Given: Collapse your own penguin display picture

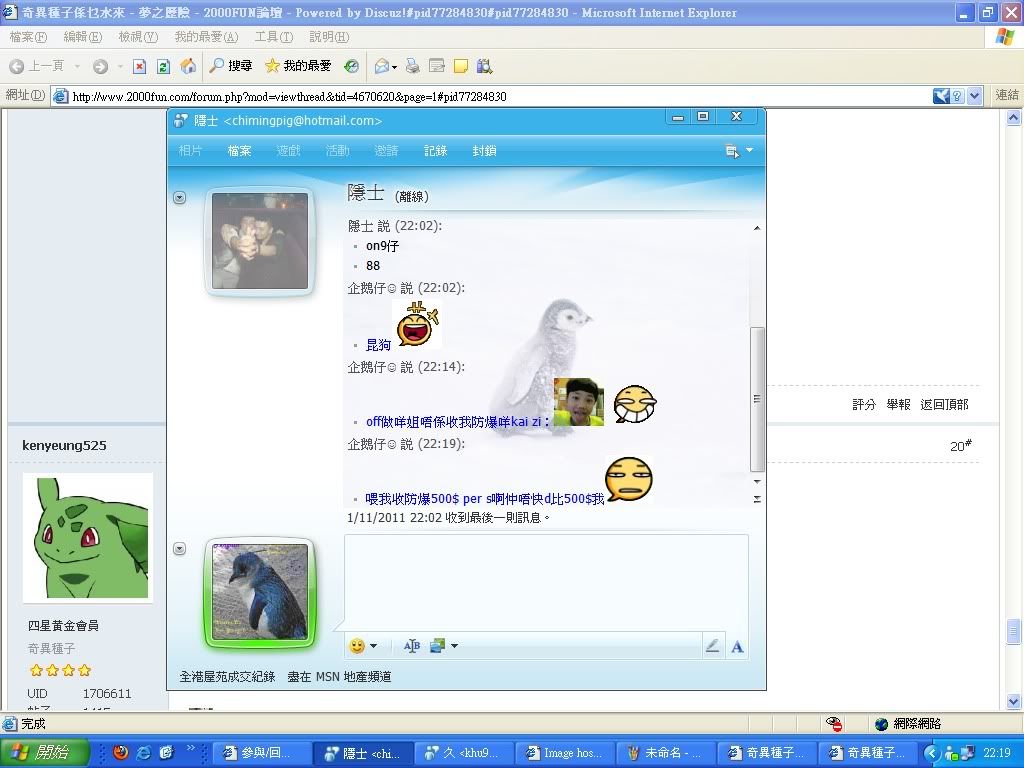Looking at the screenshot, I should pos(179,548).
